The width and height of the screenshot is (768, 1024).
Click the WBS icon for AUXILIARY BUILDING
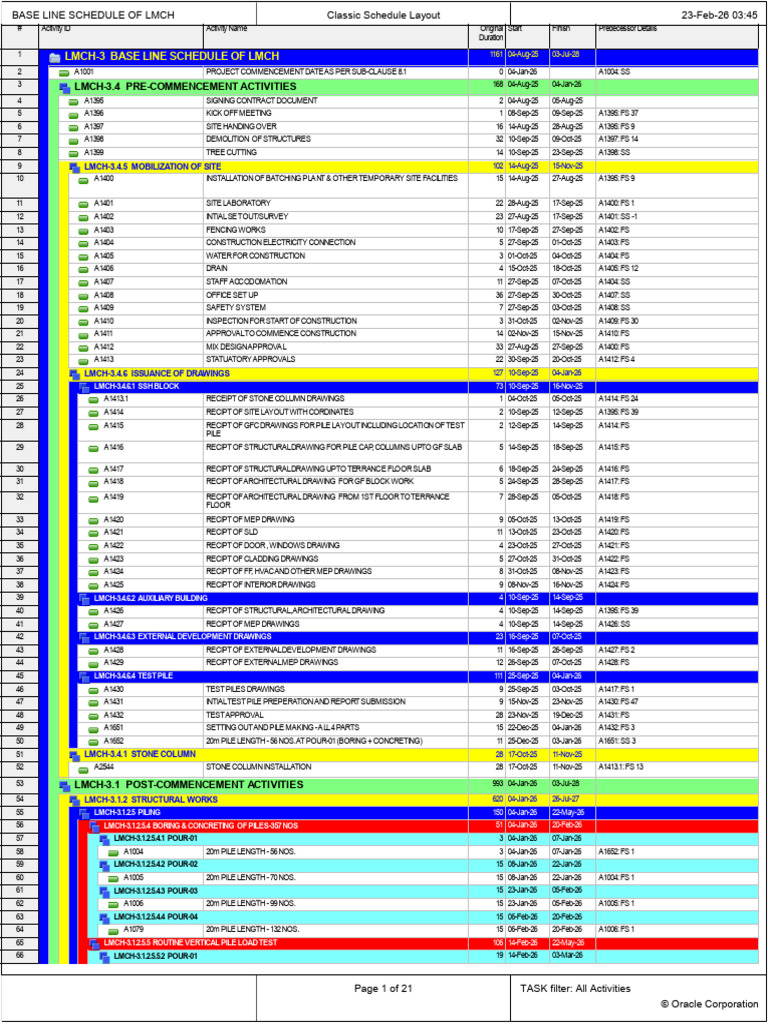(x=84, y=598)
